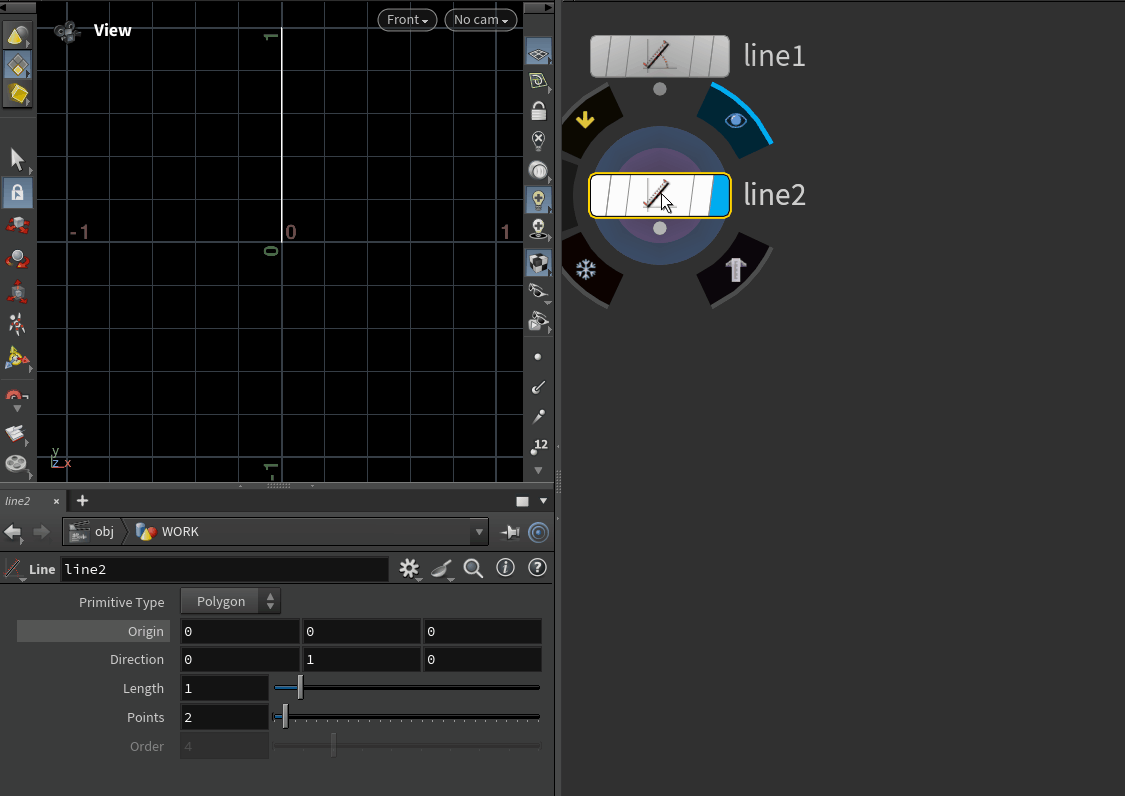This screenshot has height=796, width=1125.
Task: Click the Length value field
Action: (224, 688)
